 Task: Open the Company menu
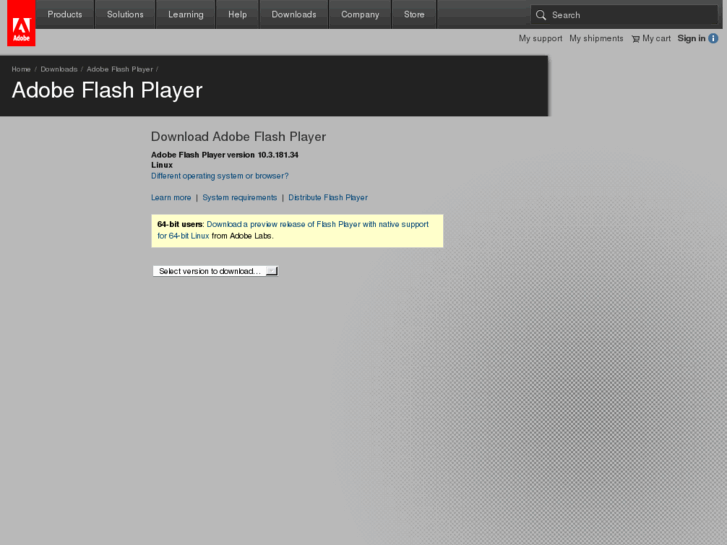point(360,14)
